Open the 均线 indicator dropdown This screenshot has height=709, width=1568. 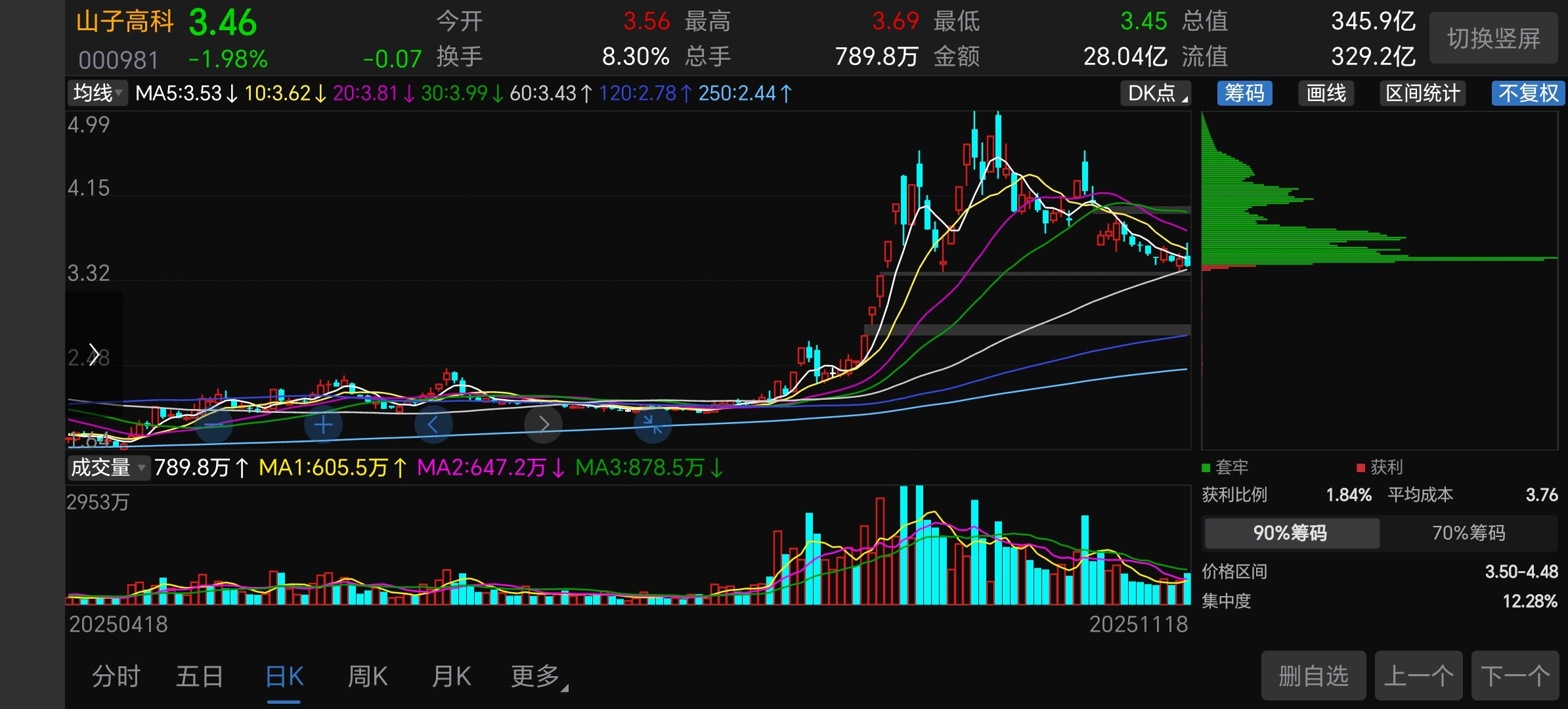98,93
